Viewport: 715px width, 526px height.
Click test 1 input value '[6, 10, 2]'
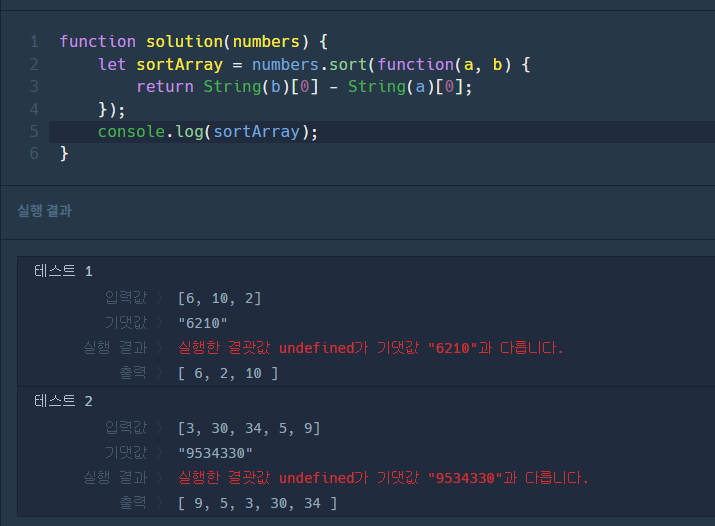pyautogui.click(x=220, y=299)
